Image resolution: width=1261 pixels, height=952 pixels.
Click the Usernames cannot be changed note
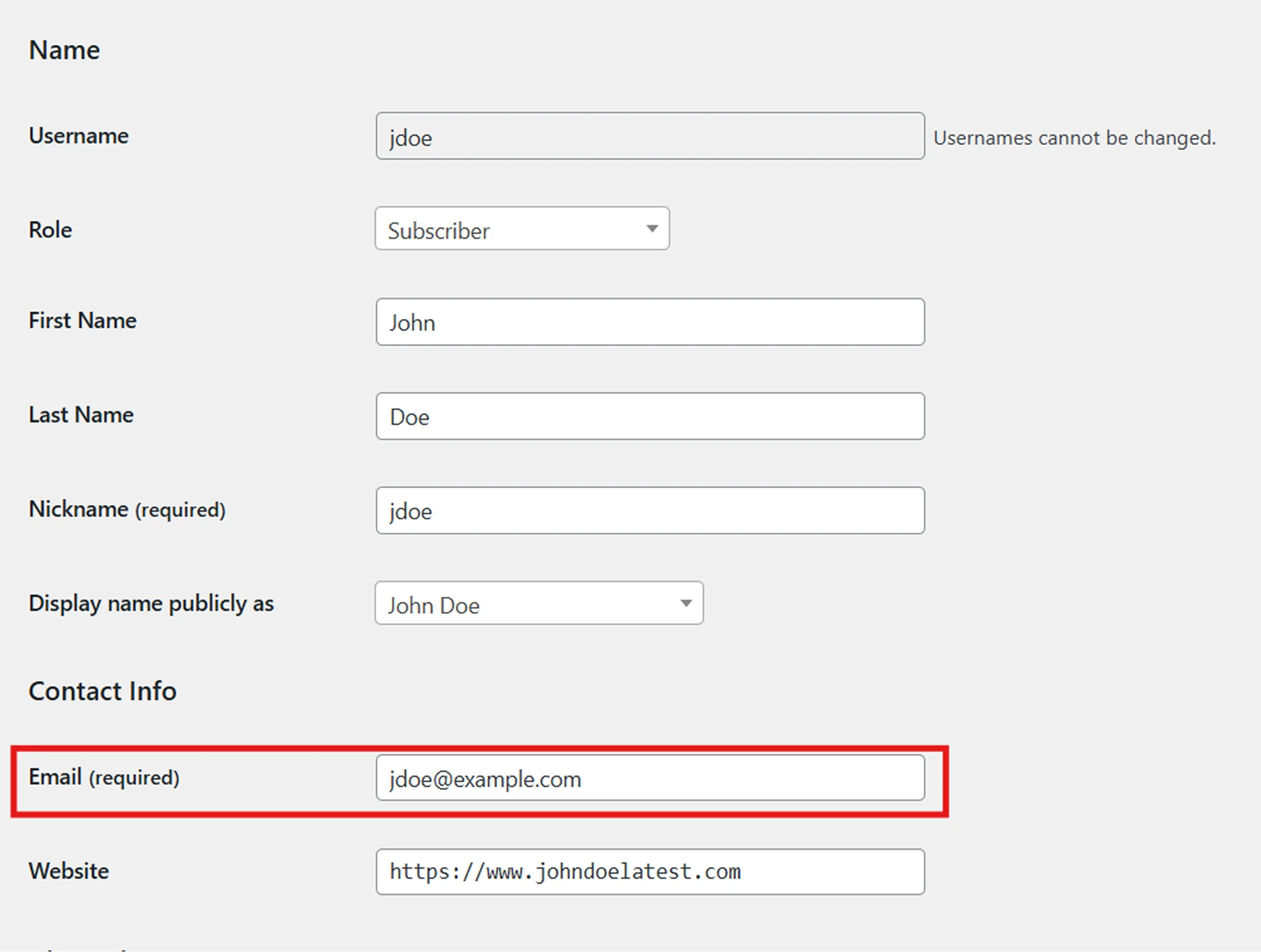pos(1074,138)
